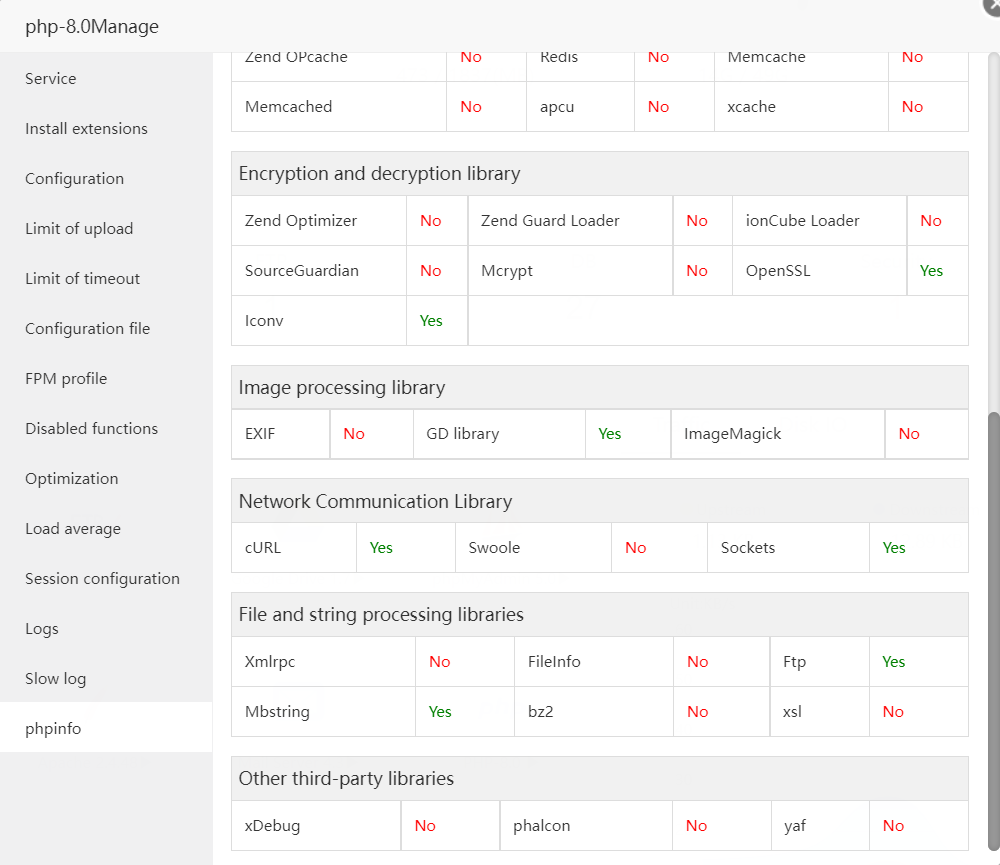Switch to FPM profile
1000x865 pixels.
coord(66,379)
